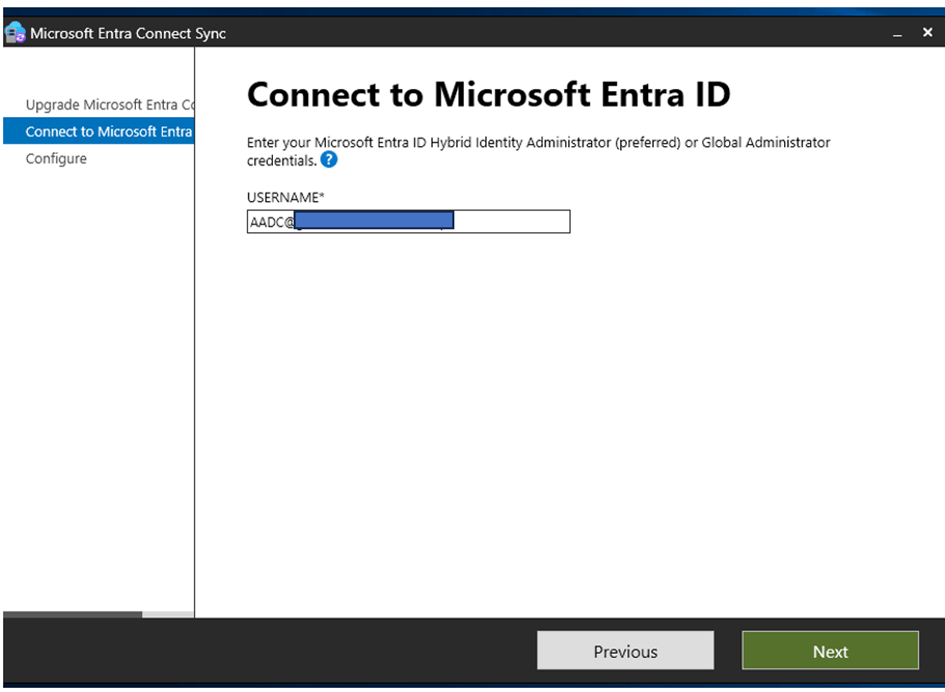Go back with the Previous button

point(625,651)
